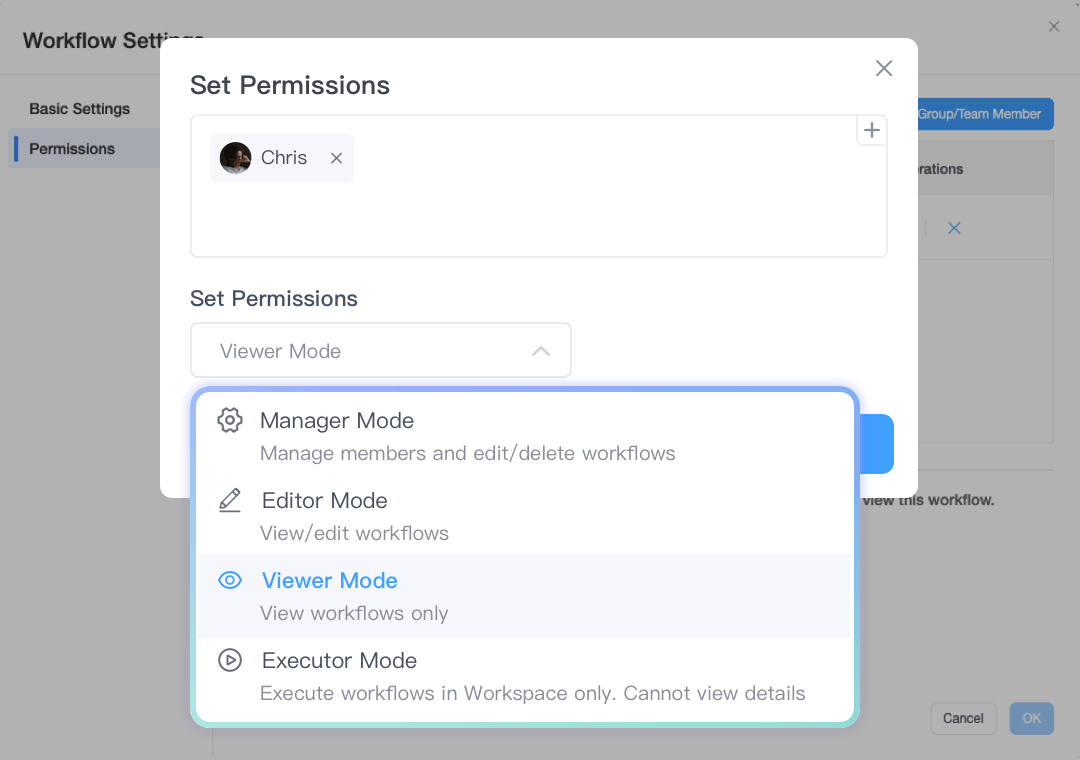Switch to the Permissions tab

tap(72, 149)
